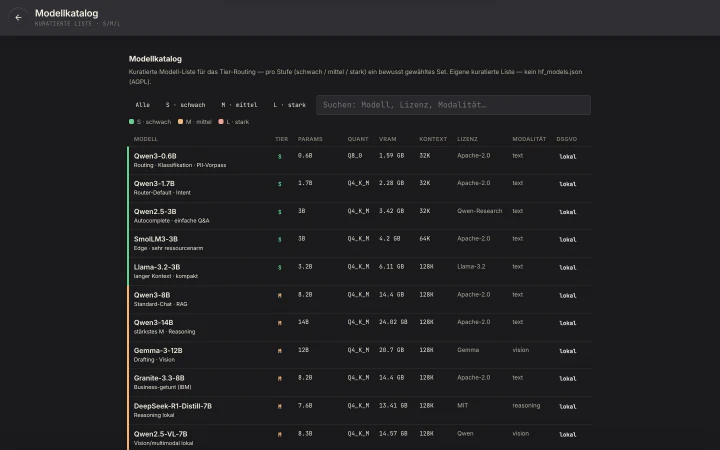Image resolution: width=720 pixels, height=450 pixels.
Task: Click the M tier badge for Gemma-3-12B
Action: click(x=280, y=351)
